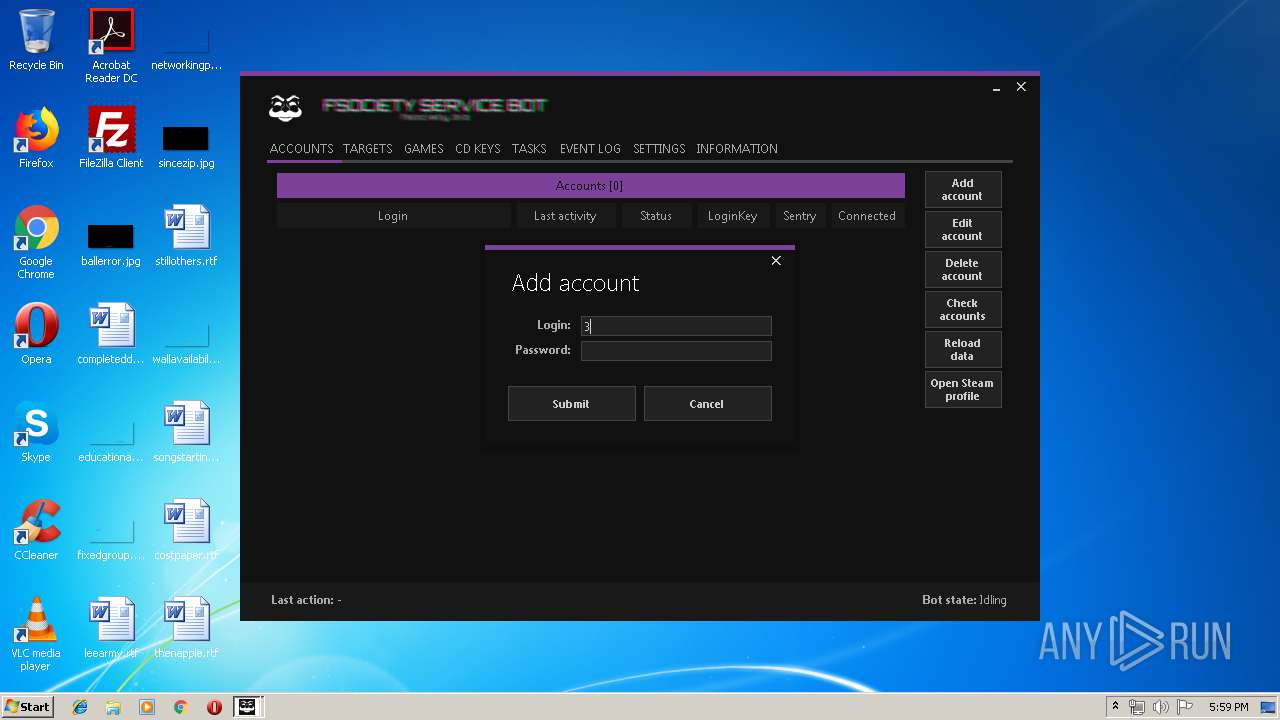Click the Accounts [0] header bar

590,186
